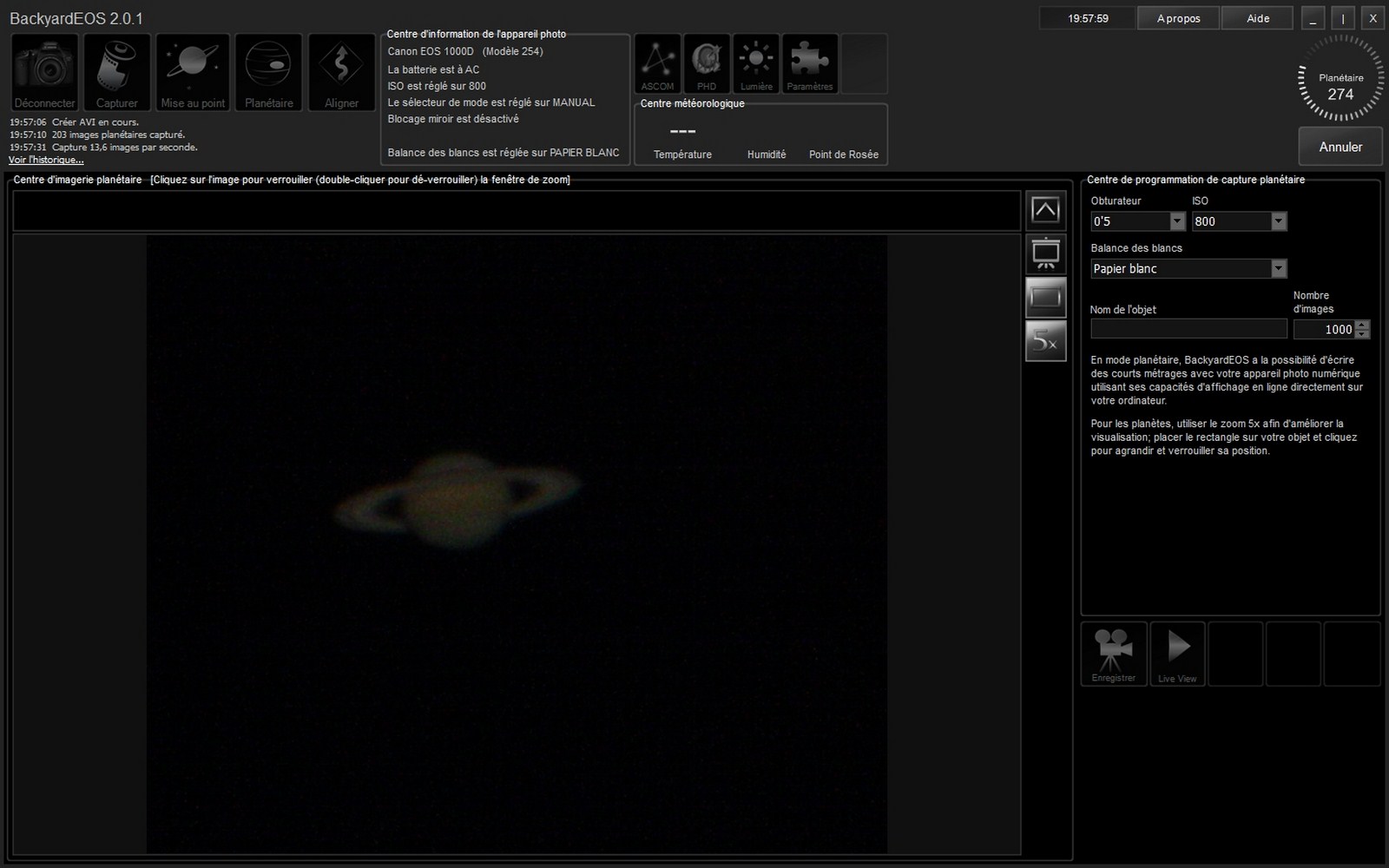This screenshot has width=1389, height=868.
Task: Launch the PHD guiding icon
Action: 707,64
